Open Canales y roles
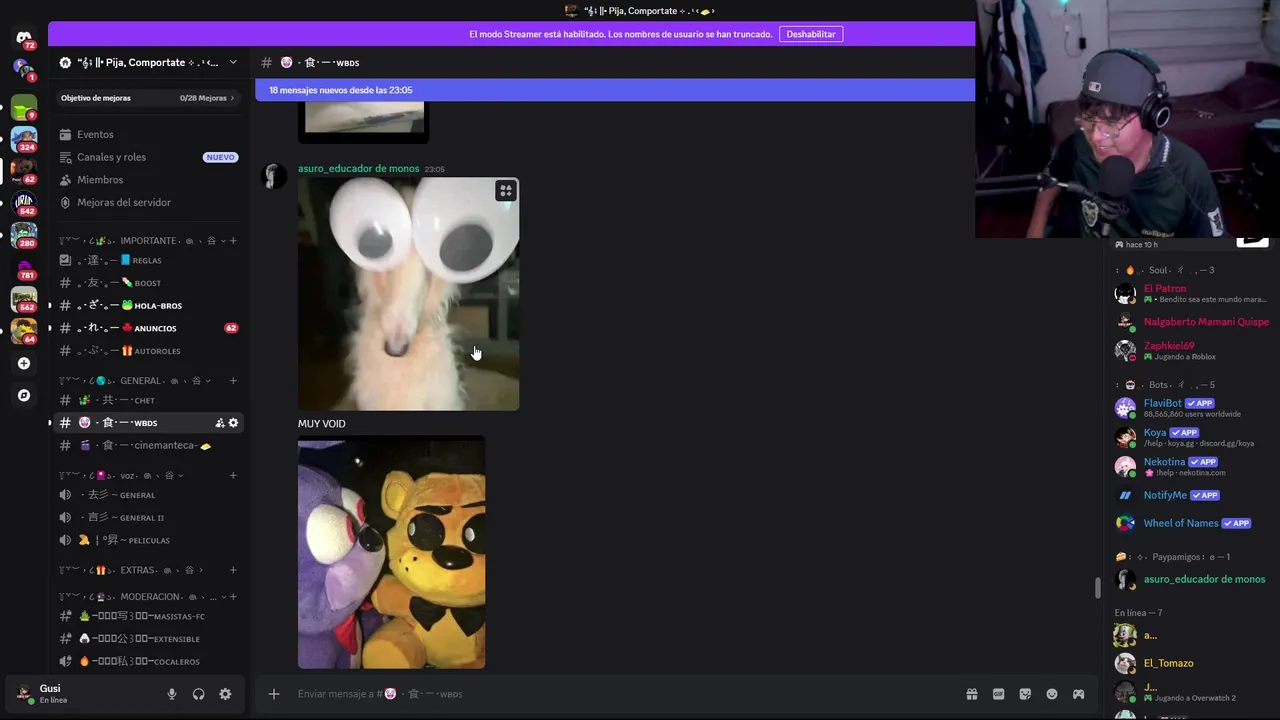Image resolution: width=1280 pixels, height=720 pixels. click(148, 157)
